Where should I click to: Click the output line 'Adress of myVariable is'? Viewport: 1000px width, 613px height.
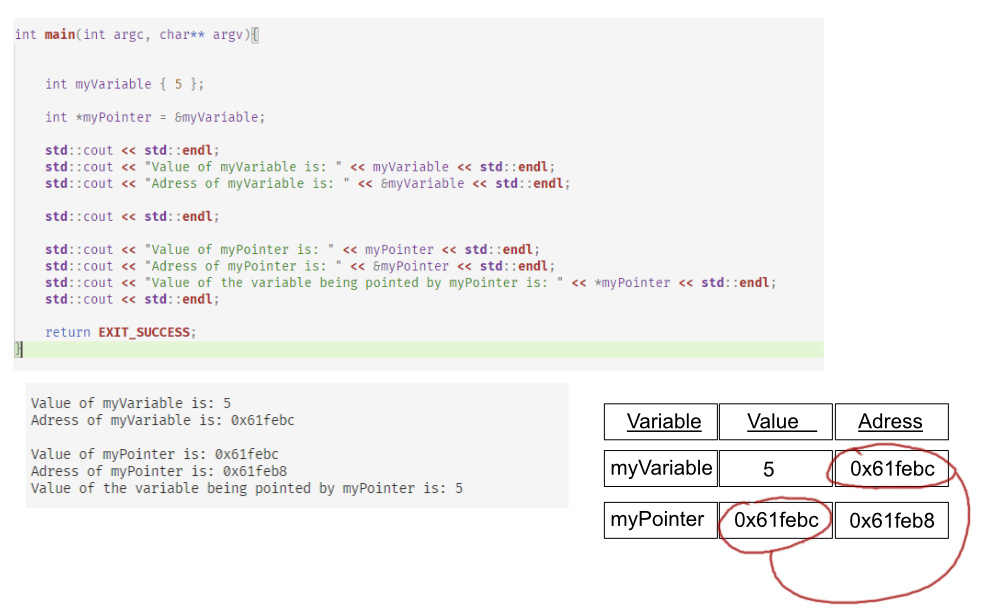click(162, 421)
